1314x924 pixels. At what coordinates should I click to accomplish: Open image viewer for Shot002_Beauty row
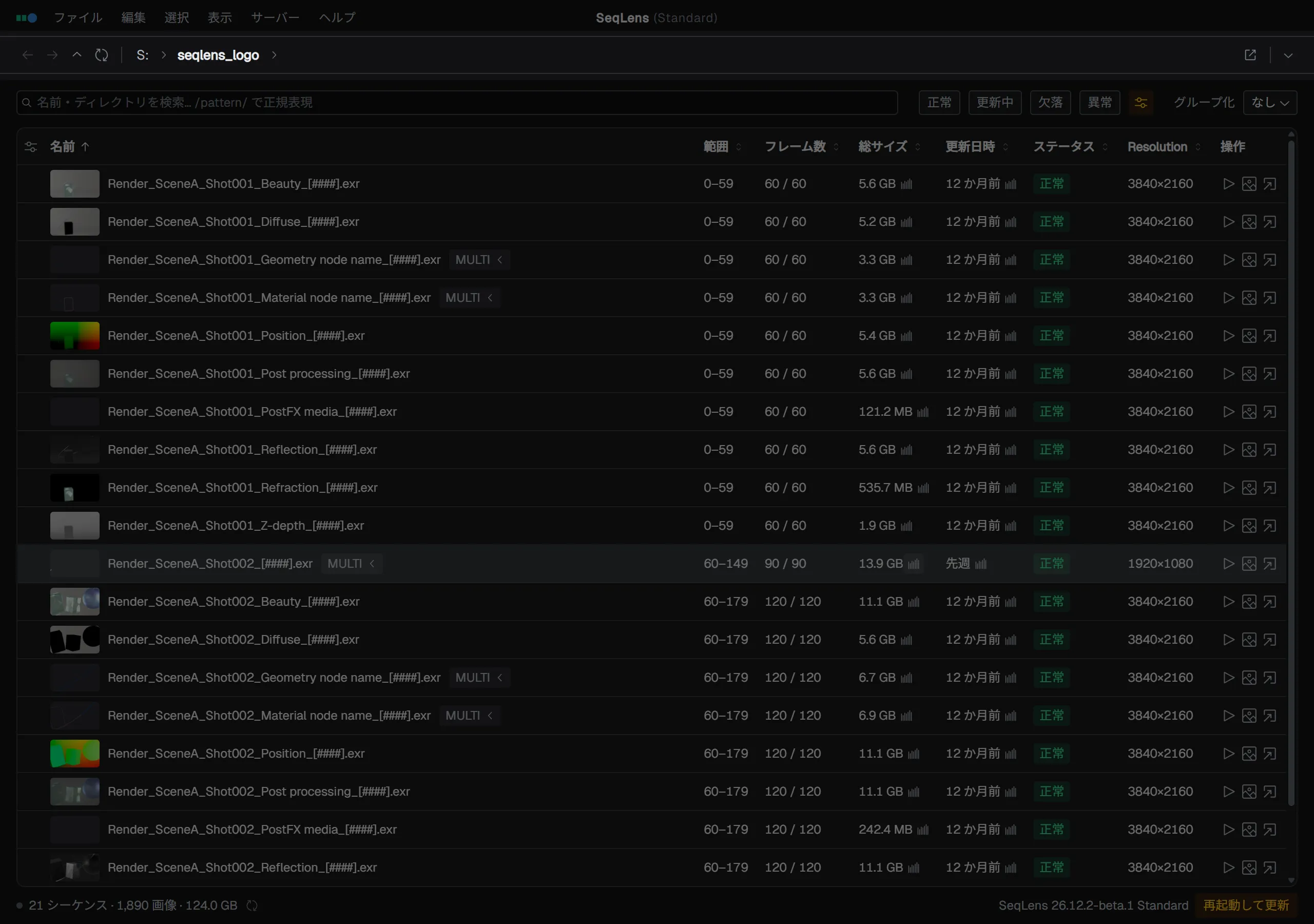[x=1249, y=602]
